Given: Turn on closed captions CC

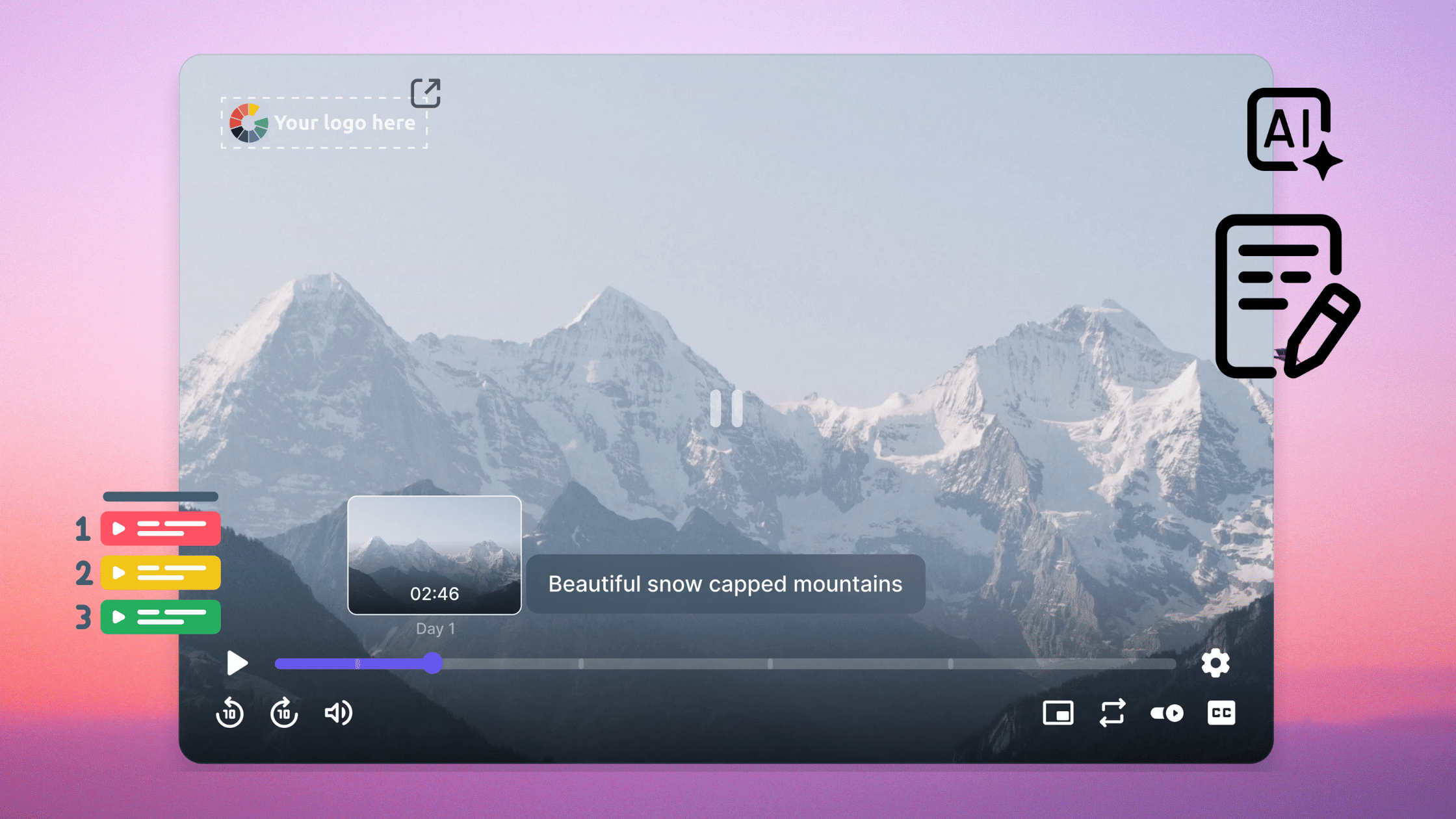Looking at the screenshot, I should (x=1221, y=713).
